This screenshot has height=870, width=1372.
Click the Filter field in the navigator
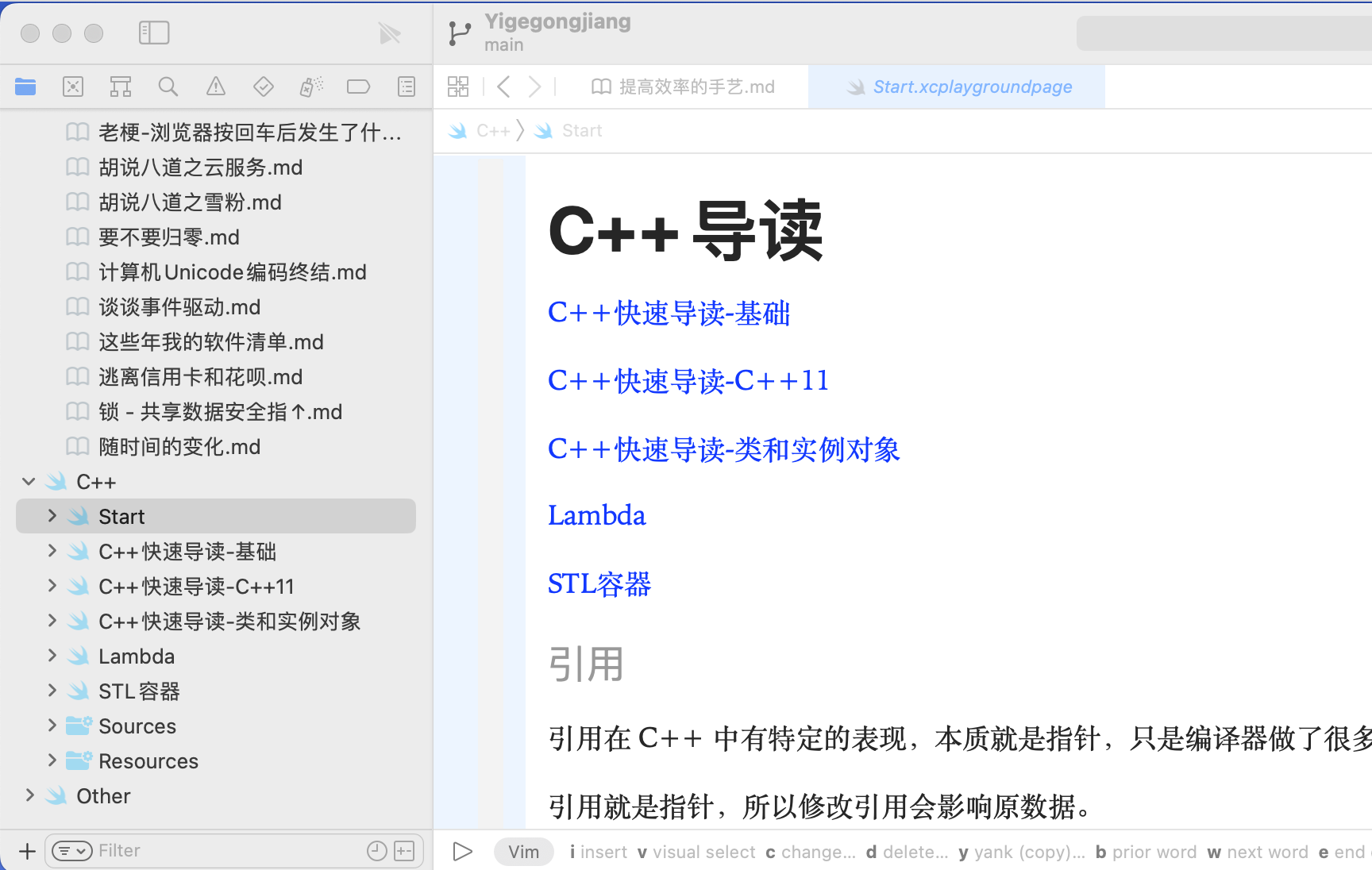[x=230, y=851]
